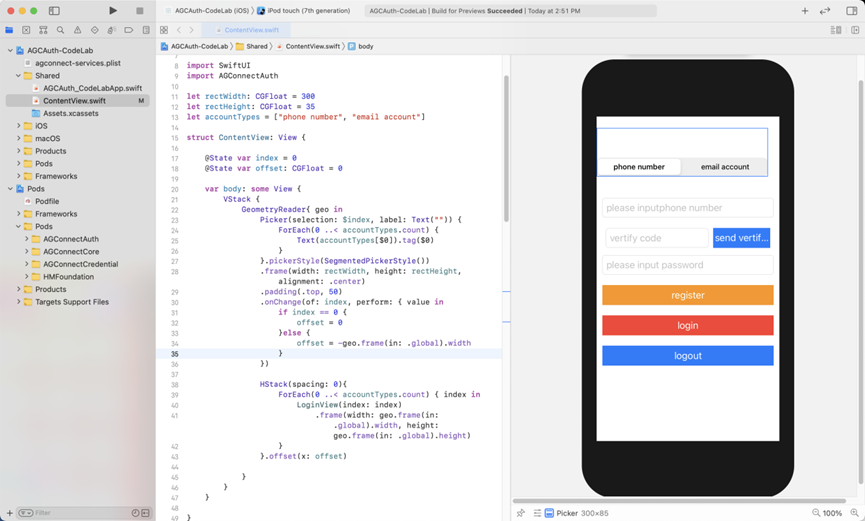Expand the HMFoundation folder
The width and height of the screenshot is (865, 521).
pyautogui.click(x=26, y=277)
